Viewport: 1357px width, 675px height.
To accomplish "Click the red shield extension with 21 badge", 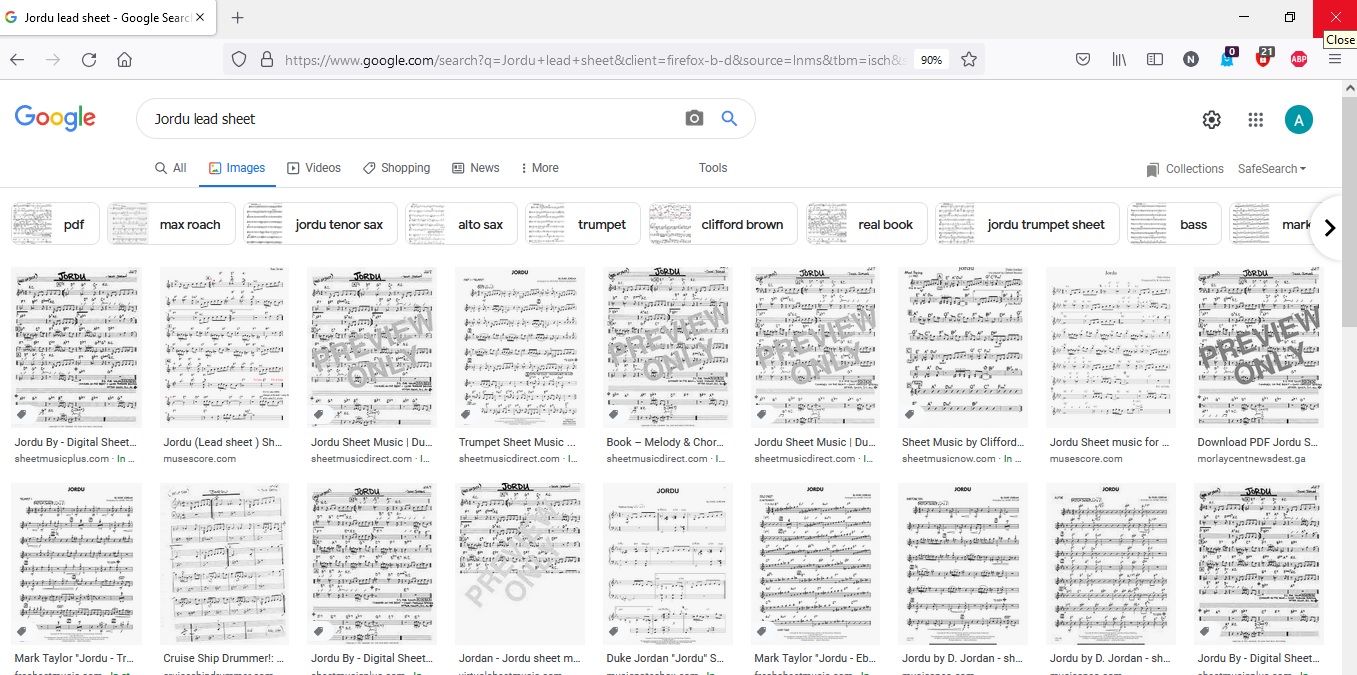I will tap(1264, 58).
